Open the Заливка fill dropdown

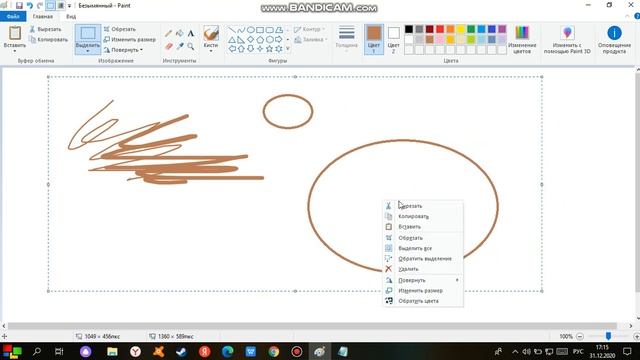coord(311,40)
